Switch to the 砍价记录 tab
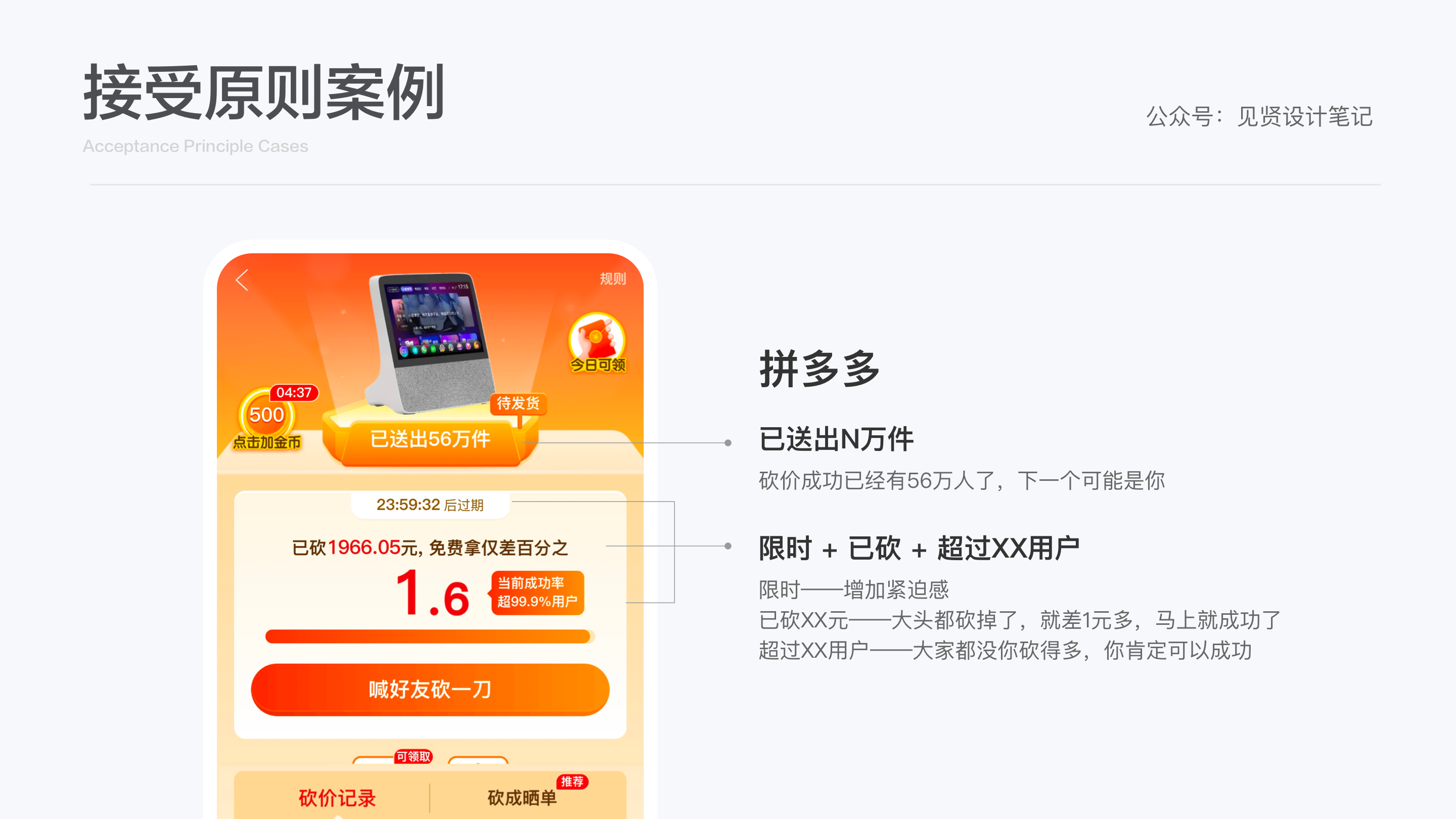 pos(337,798)
